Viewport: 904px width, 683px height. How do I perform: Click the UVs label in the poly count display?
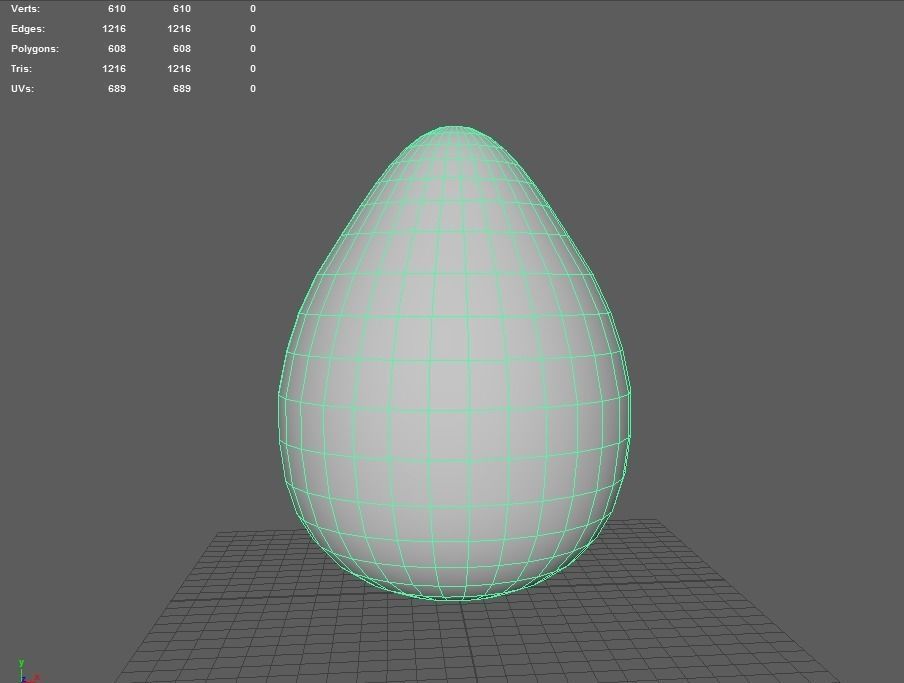(22, 88)
